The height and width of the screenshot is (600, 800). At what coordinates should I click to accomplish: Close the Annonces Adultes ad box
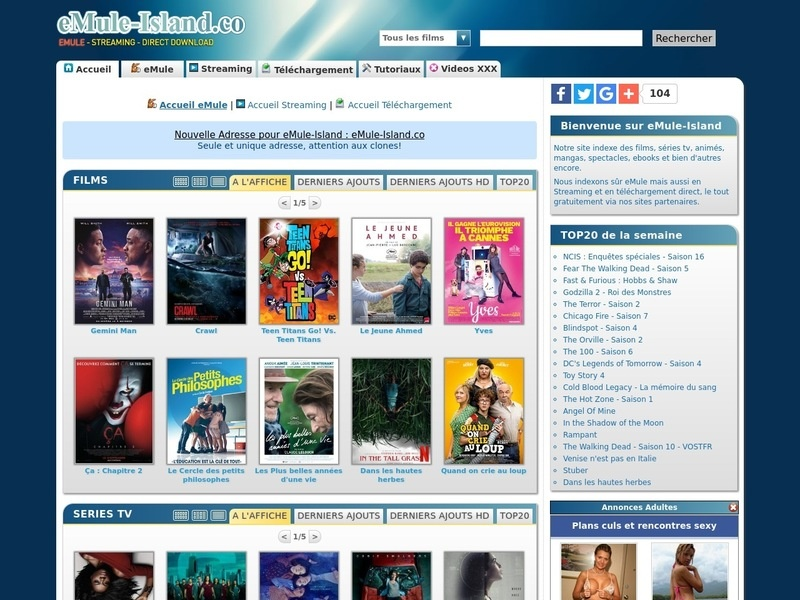pyautogui.click(x=733, y=507)
